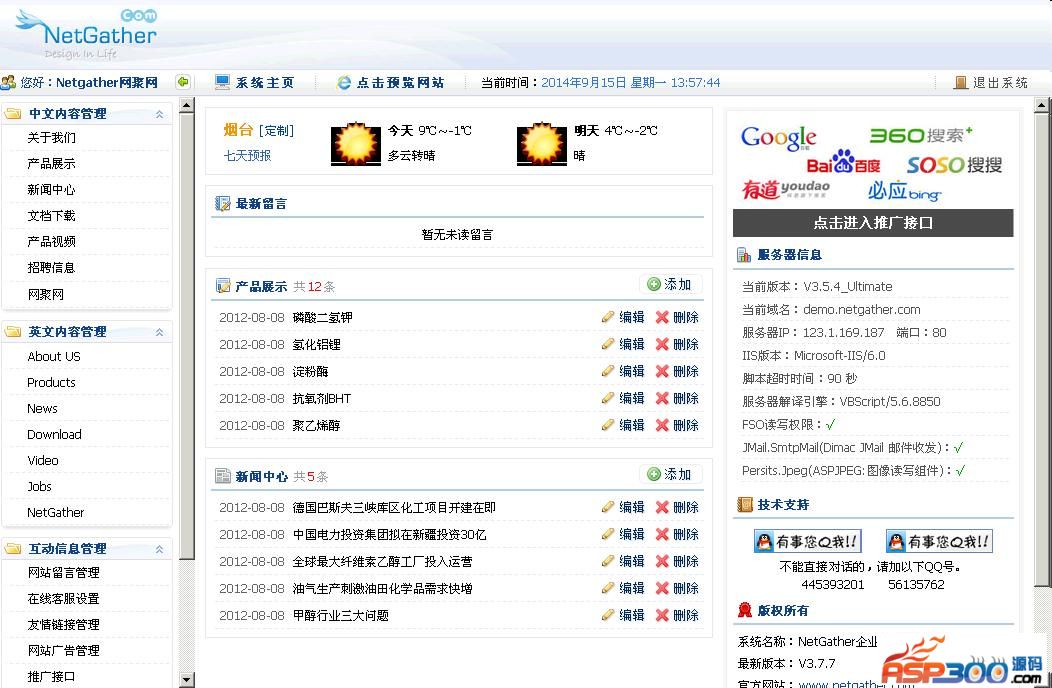Edit the 抗氧剂BHT product
This screenshot has height=688, width=1052.
623,398
